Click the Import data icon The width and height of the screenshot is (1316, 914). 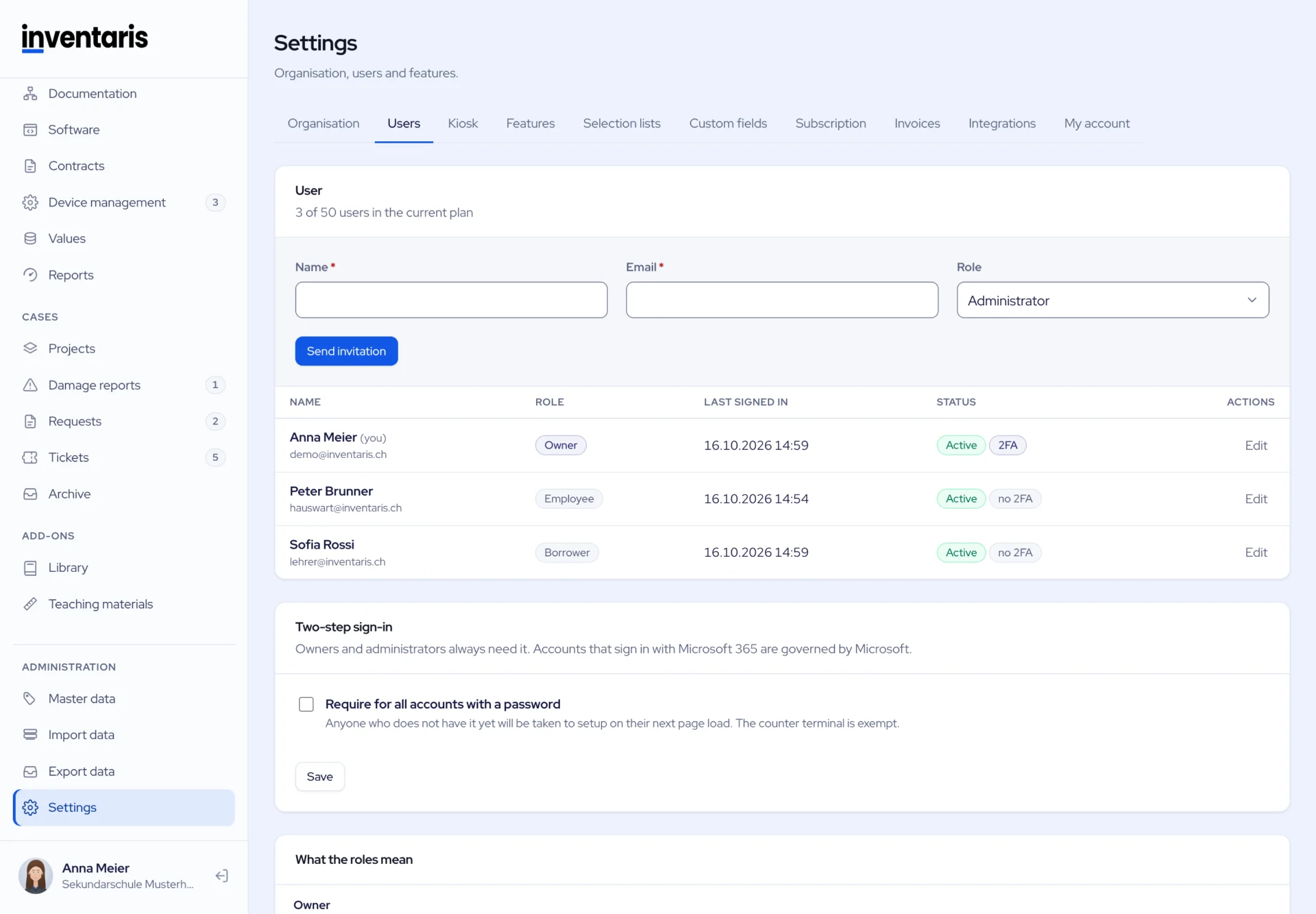(30, 735)
